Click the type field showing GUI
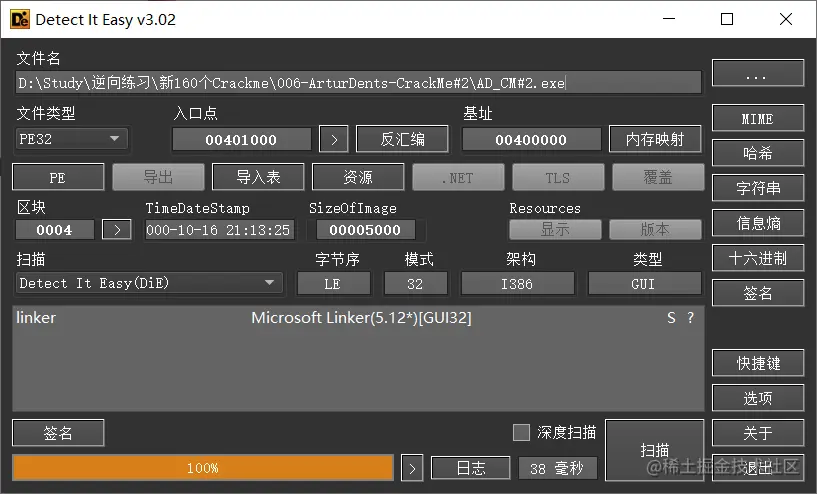 point(645,284)
